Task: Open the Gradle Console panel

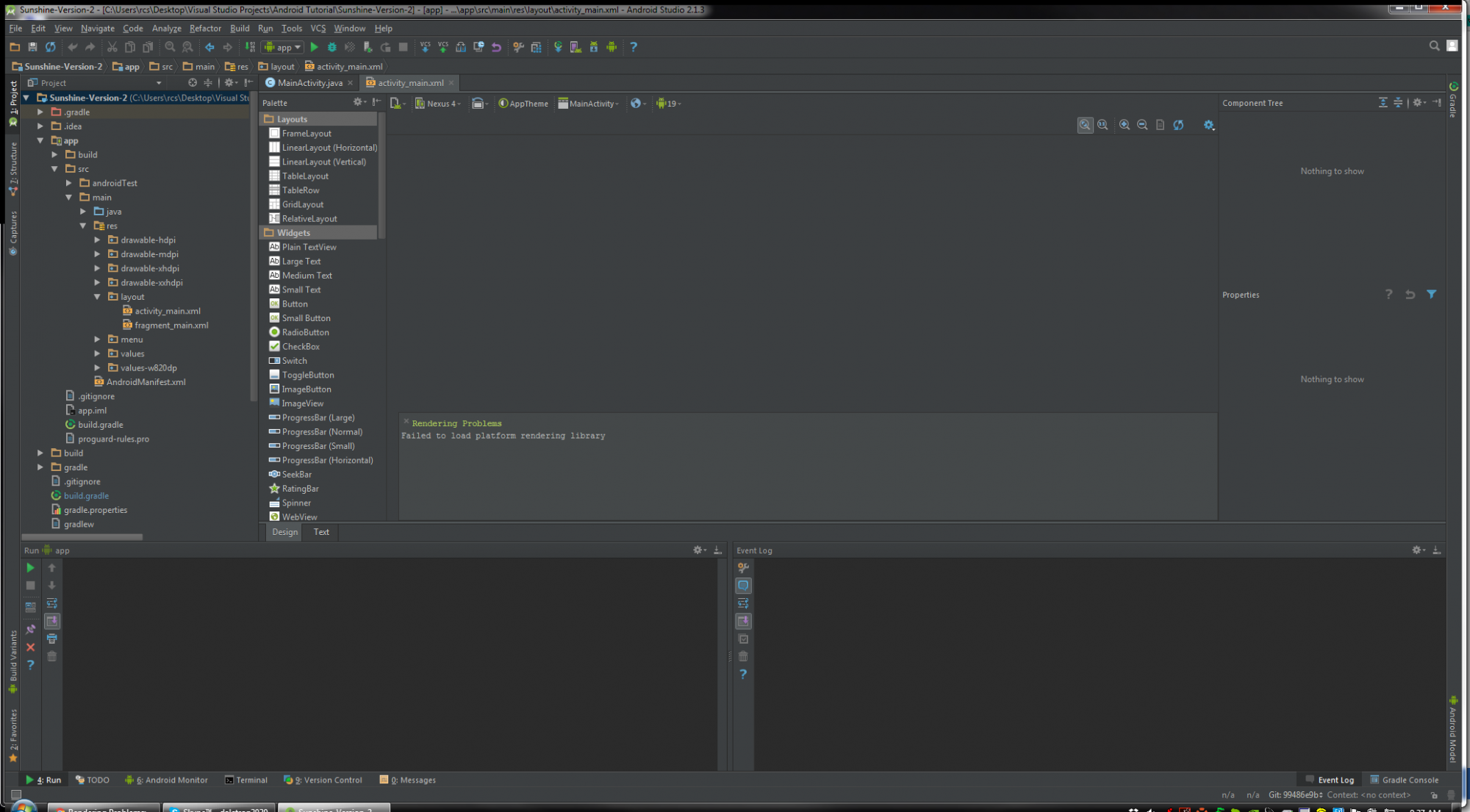Action: (x=1404, y=780)
